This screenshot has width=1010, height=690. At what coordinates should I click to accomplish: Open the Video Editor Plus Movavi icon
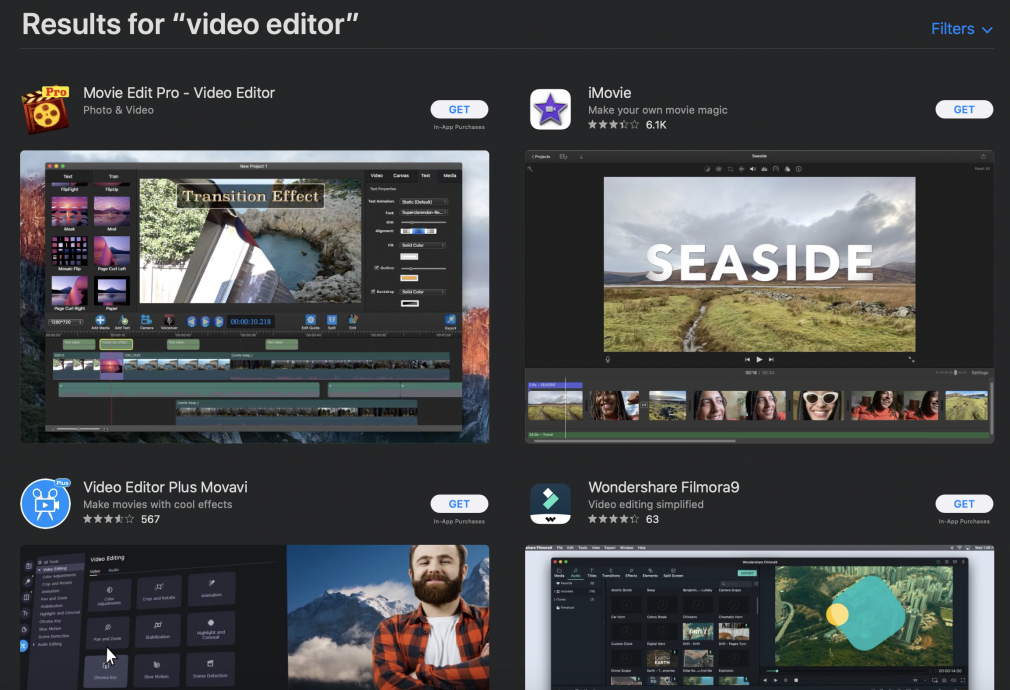pos(45,503)
